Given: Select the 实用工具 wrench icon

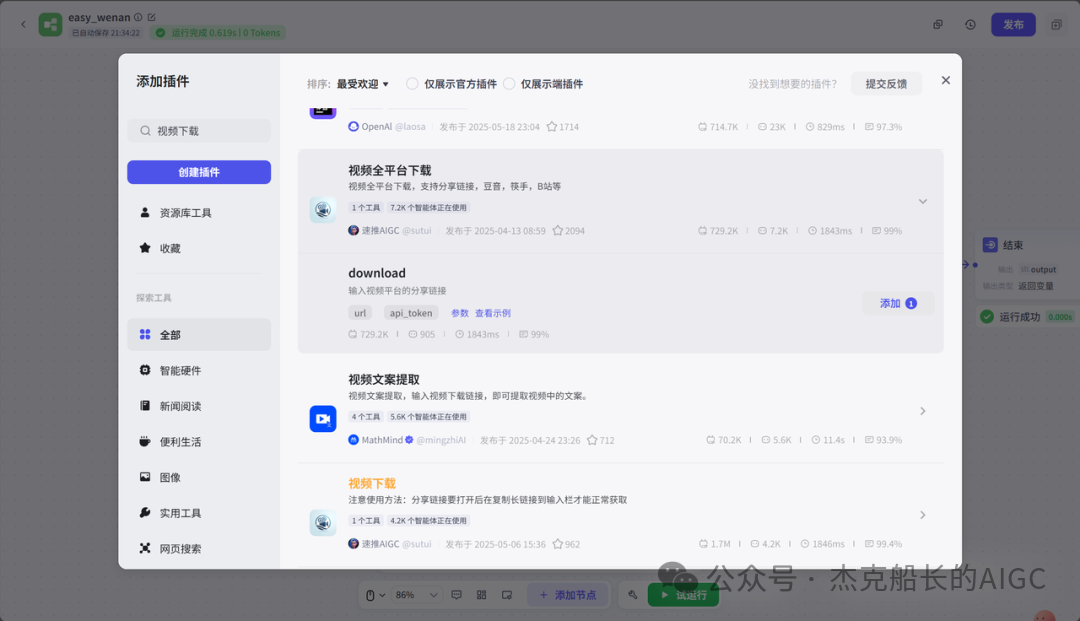Looking at the screenshot, I should (x=143, y=512).
